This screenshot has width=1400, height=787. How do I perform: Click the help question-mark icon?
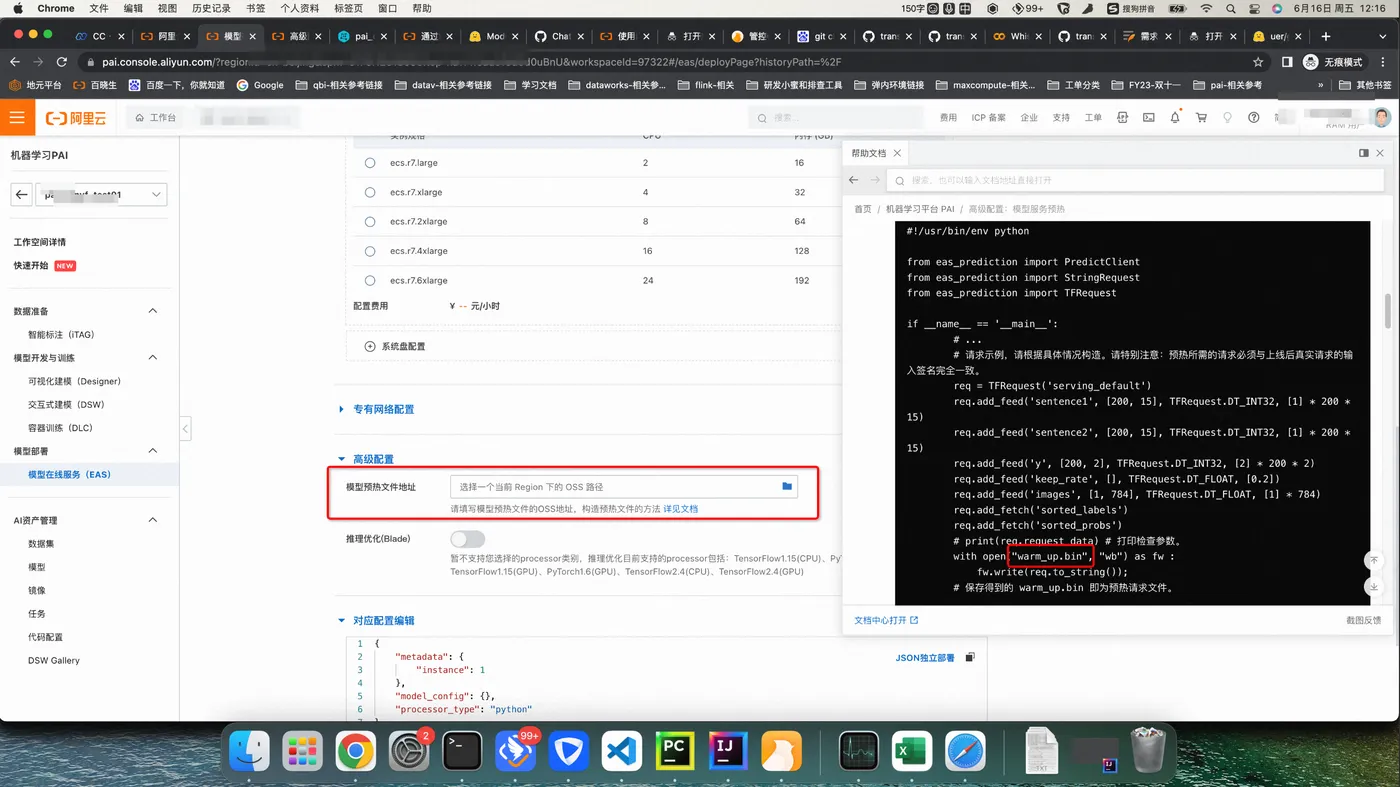click(1253, 118)
